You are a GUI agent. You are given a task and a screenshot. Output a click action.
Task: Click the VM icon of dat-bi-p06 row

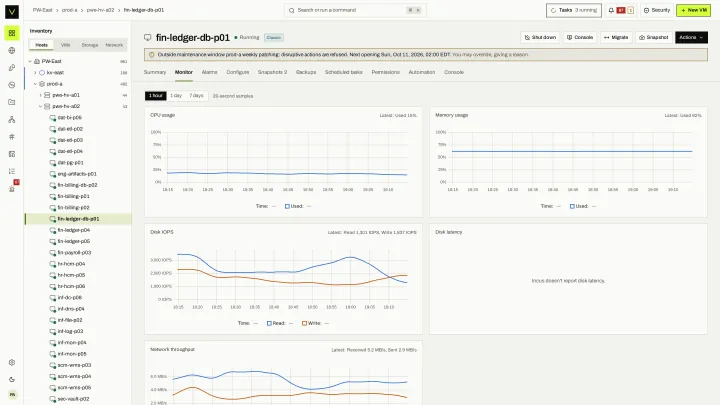tap(52, 118)
